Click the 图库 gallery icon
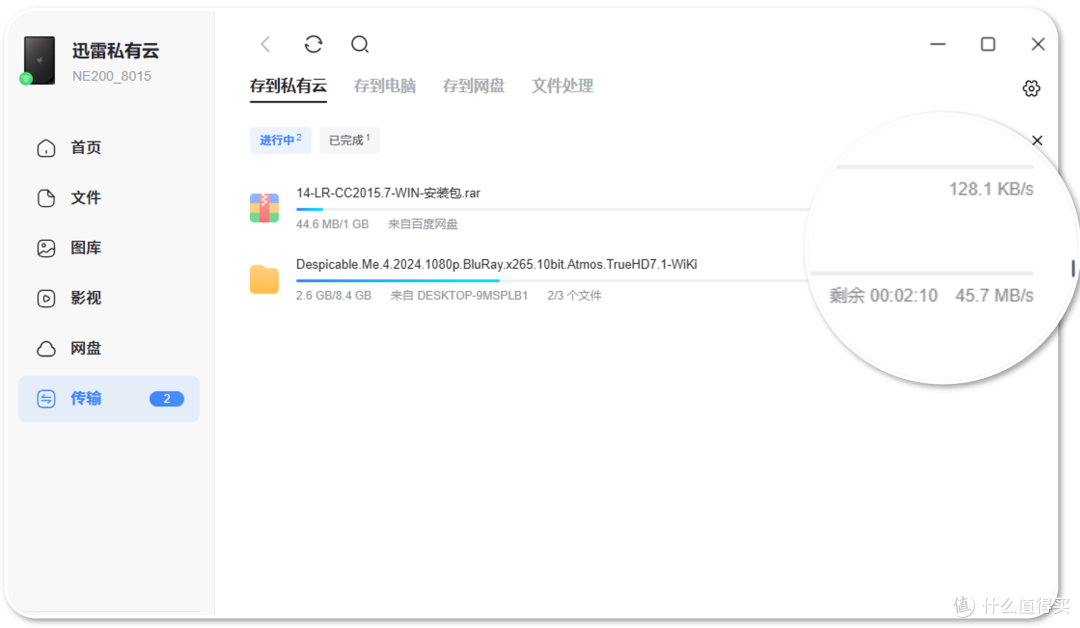The image size is (1080, 628). pos(46,248)
